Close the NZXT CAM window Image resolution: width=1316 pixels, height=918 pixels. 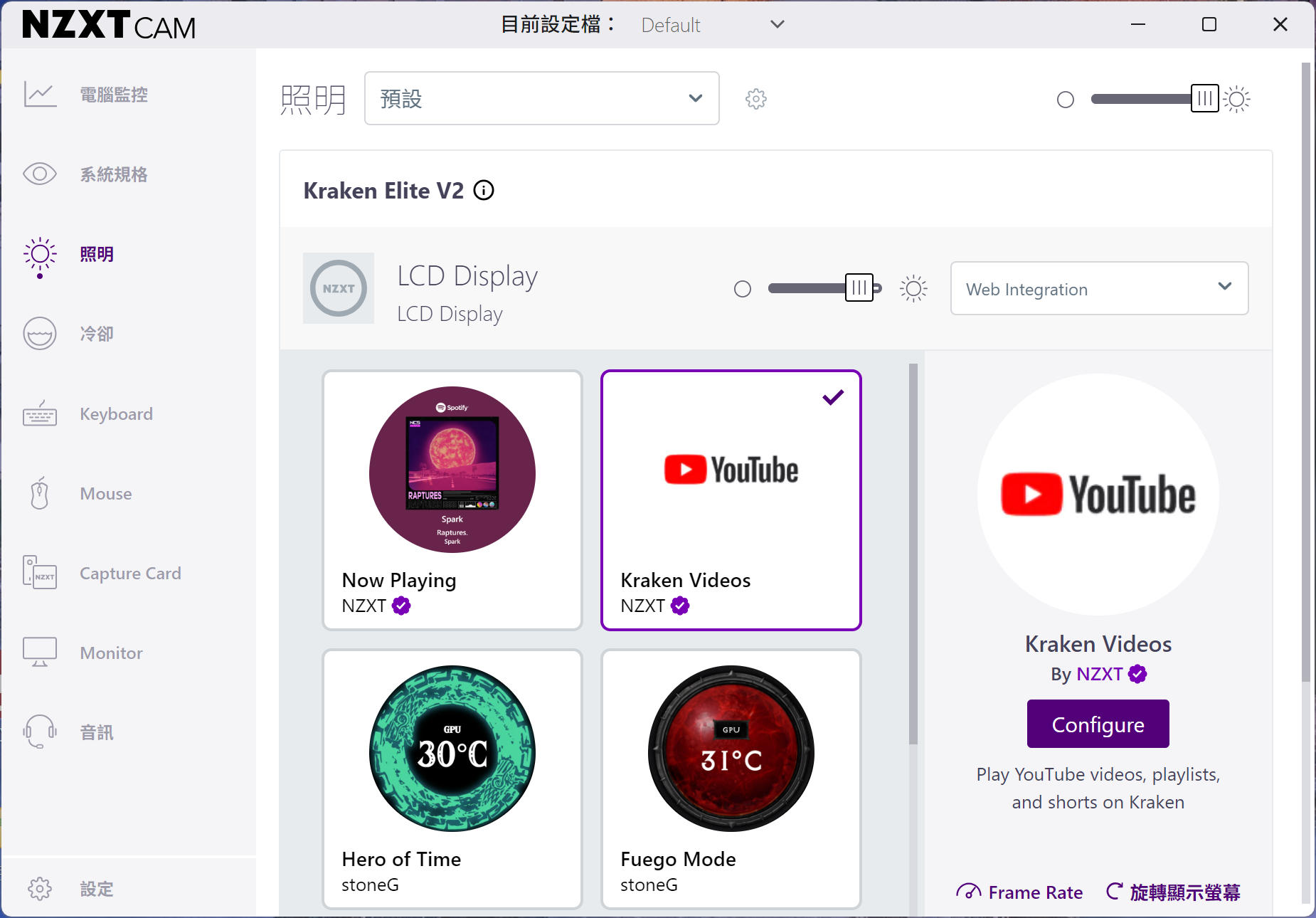click(1280, 25)
